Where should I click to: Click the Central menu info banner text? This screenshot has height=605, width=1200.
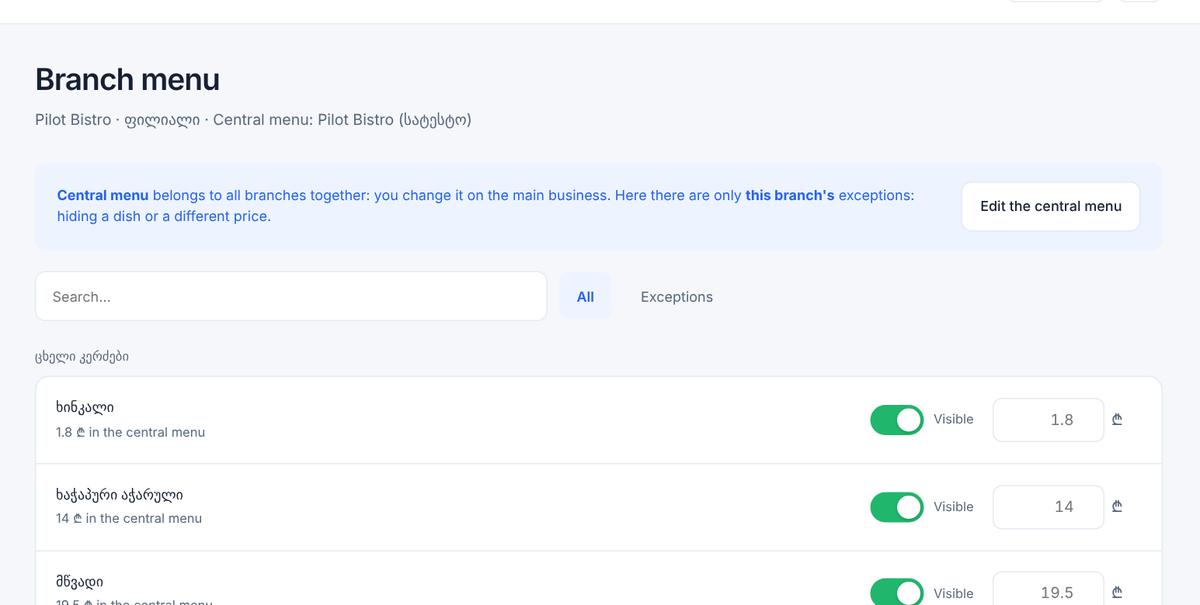point(486,206)
